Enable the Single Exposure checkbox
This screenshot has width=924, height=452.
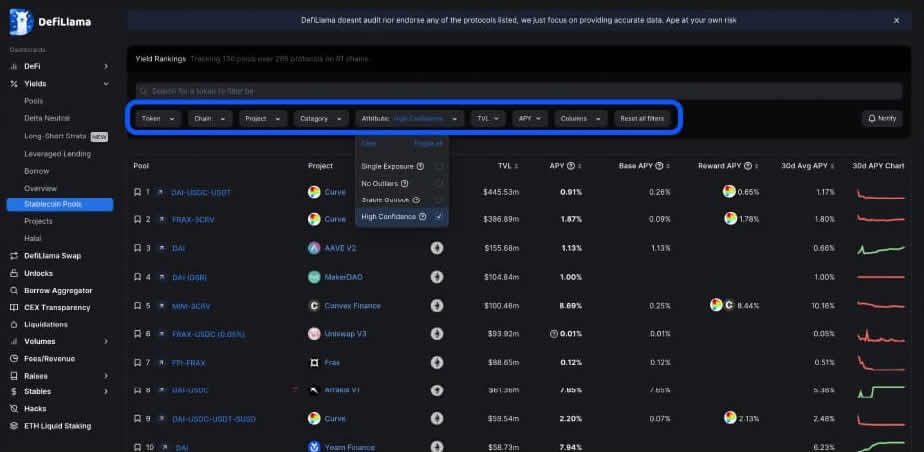click(439, 166)
